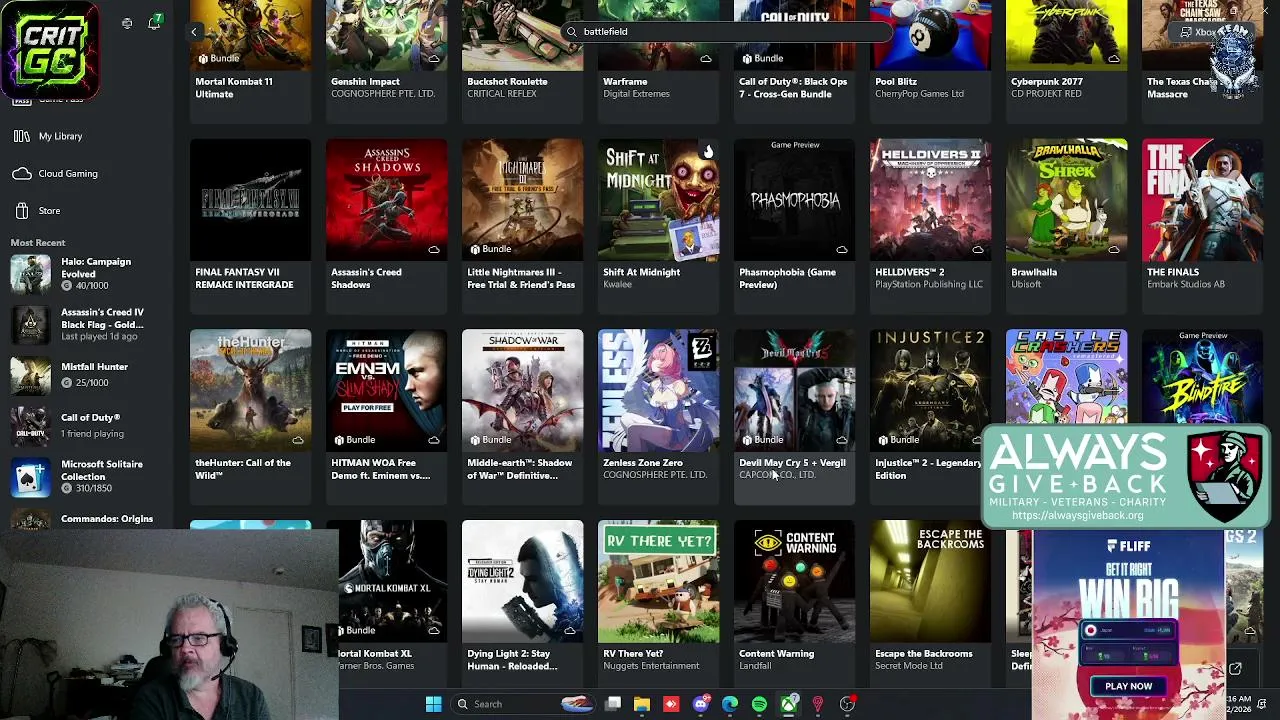The image size is (1280, 720).
Task: Click the Genshin Impact title
Action: click(x=365, y=82)
